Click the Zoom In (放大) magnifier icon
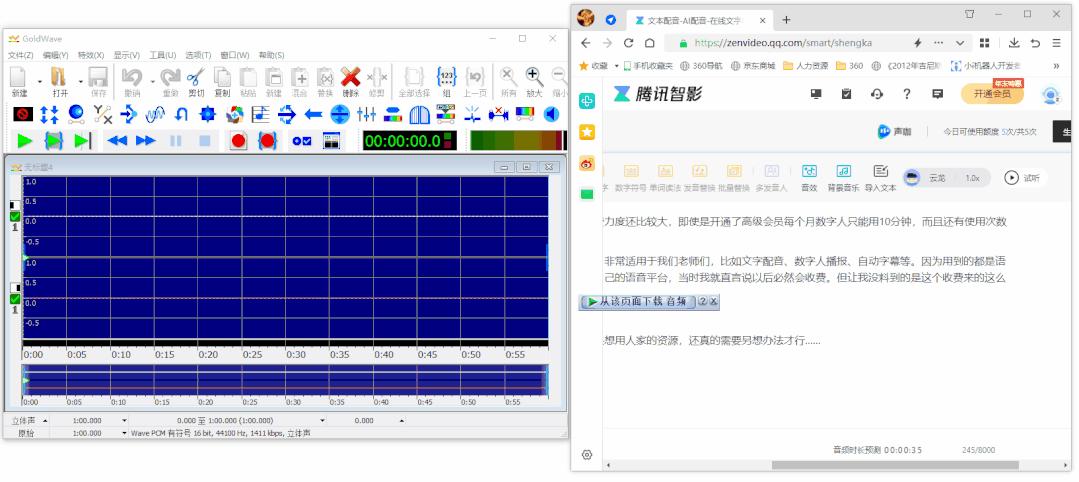This screenshot has height=482, width=1079. [534, 77]
